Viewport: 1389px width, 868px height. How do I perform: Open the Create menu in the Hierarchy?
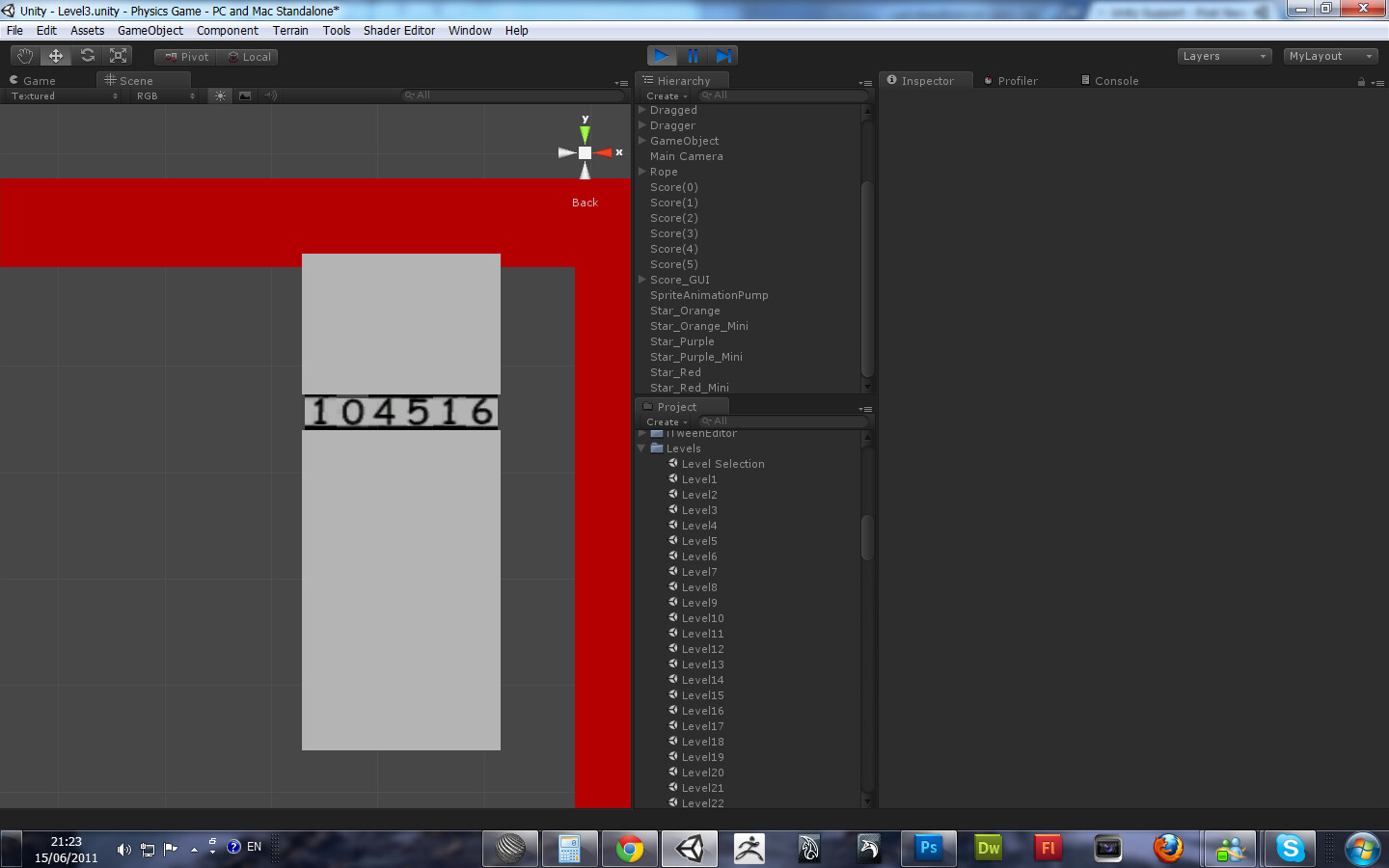click(x=664, y=95)
